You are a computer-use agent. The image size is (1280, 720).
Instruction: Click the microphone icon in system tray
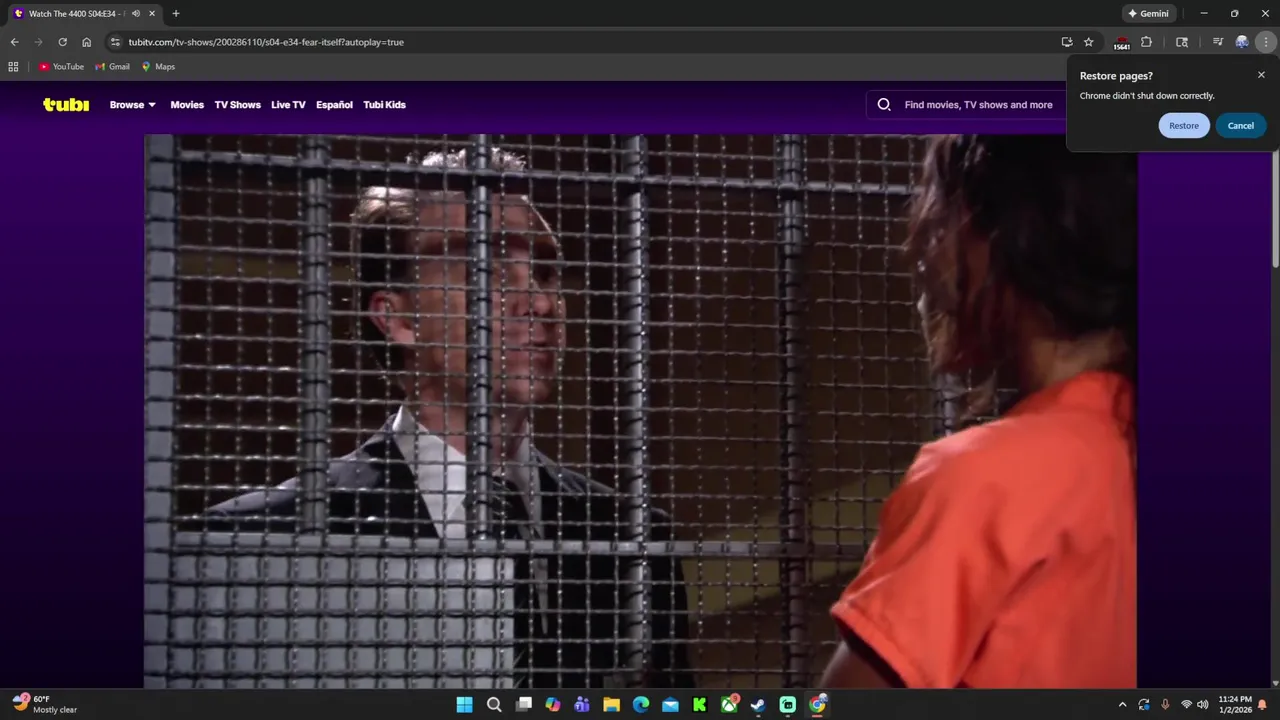click(1165, 705)
